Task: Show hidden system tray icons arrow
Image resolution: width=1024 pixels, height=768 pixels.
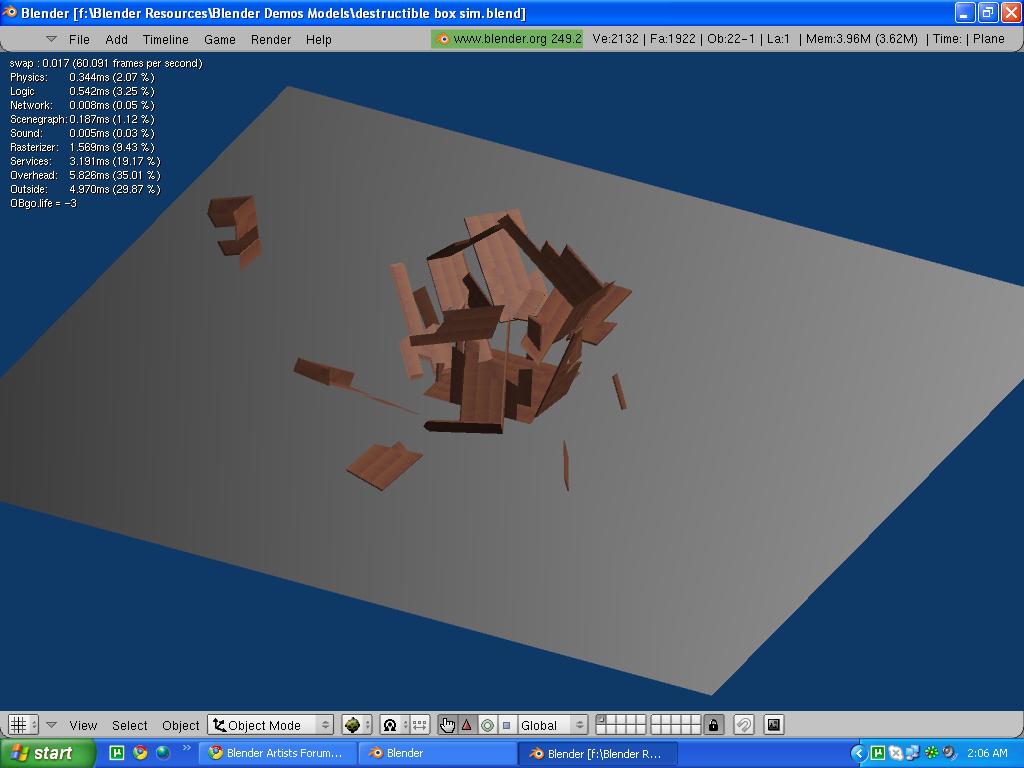Action: pyautogui.click(x=859, y=753)
